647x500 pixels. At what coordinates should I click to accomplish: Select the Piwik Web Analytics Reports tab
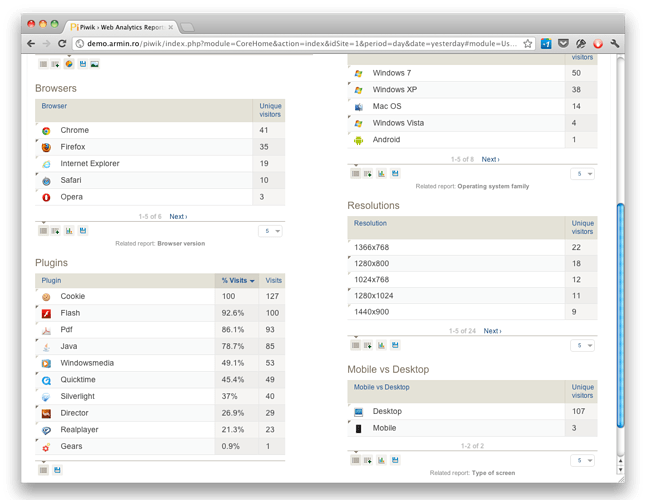pyautogui.click(x=122, y=27)
